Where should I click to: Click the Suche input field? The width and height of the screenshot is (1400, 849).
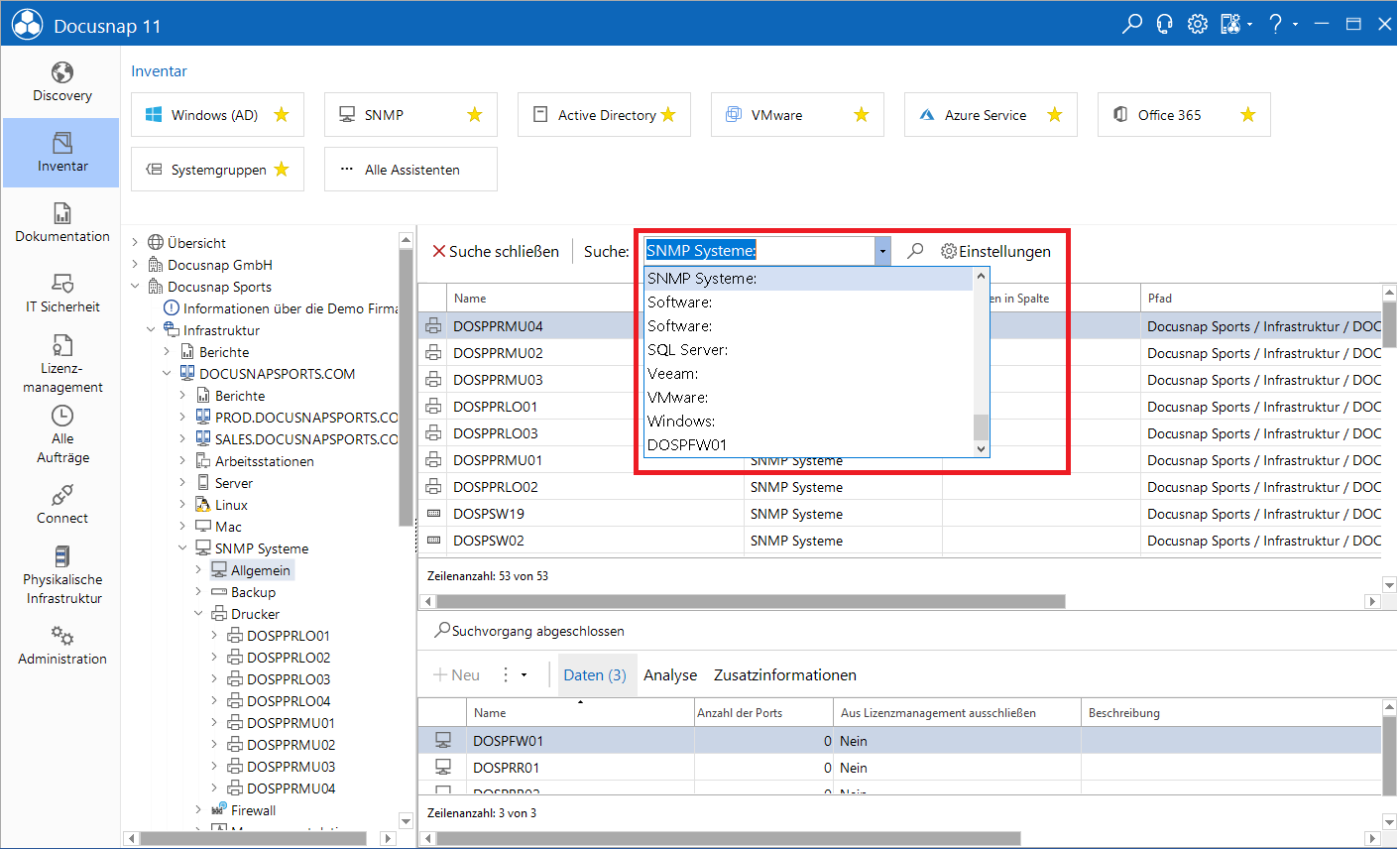click(x=759, y=251)
